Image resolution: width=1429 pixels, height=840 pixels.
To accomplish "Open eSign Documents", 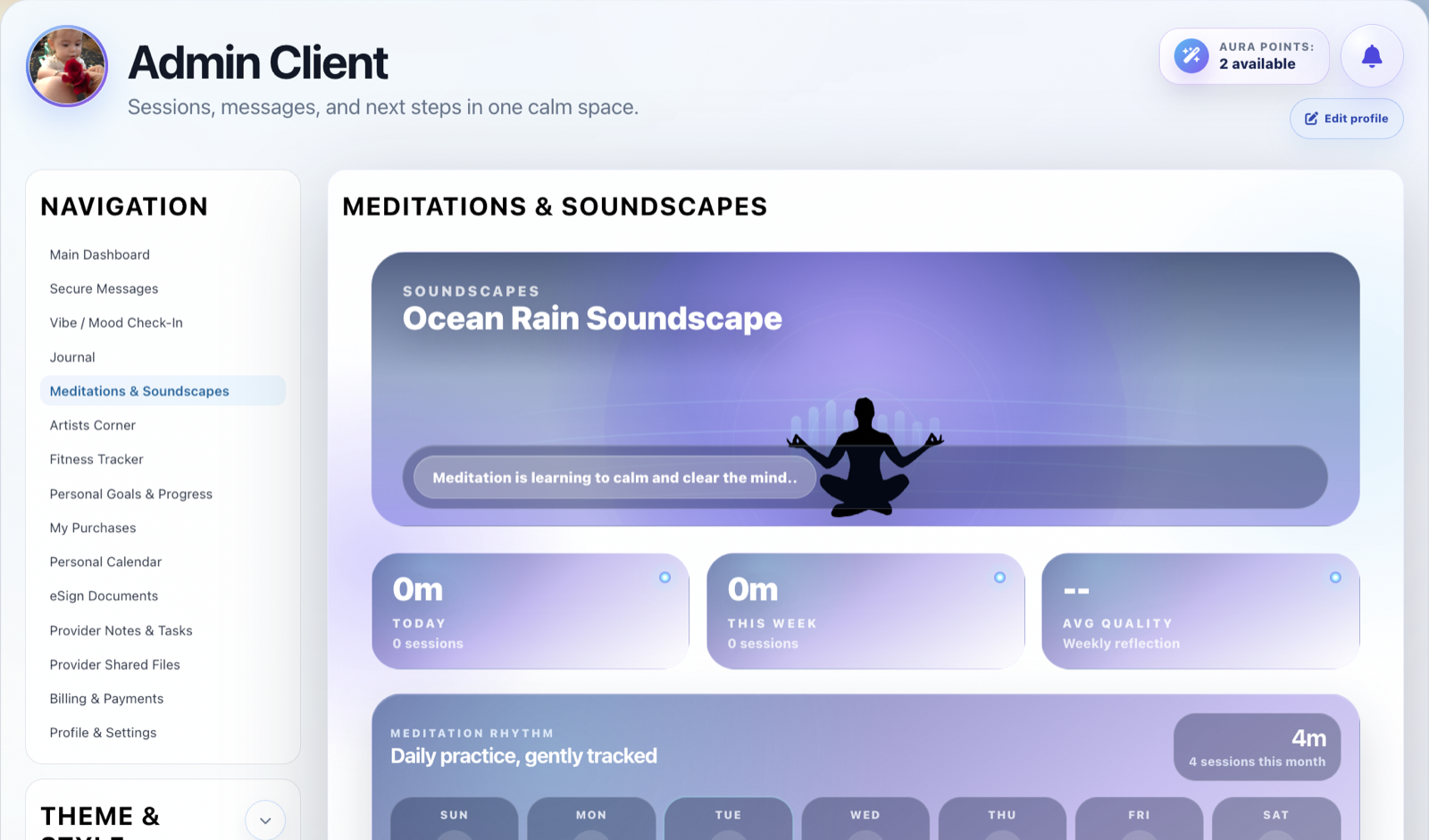I will pyautogui.click(x=163, y=595).
